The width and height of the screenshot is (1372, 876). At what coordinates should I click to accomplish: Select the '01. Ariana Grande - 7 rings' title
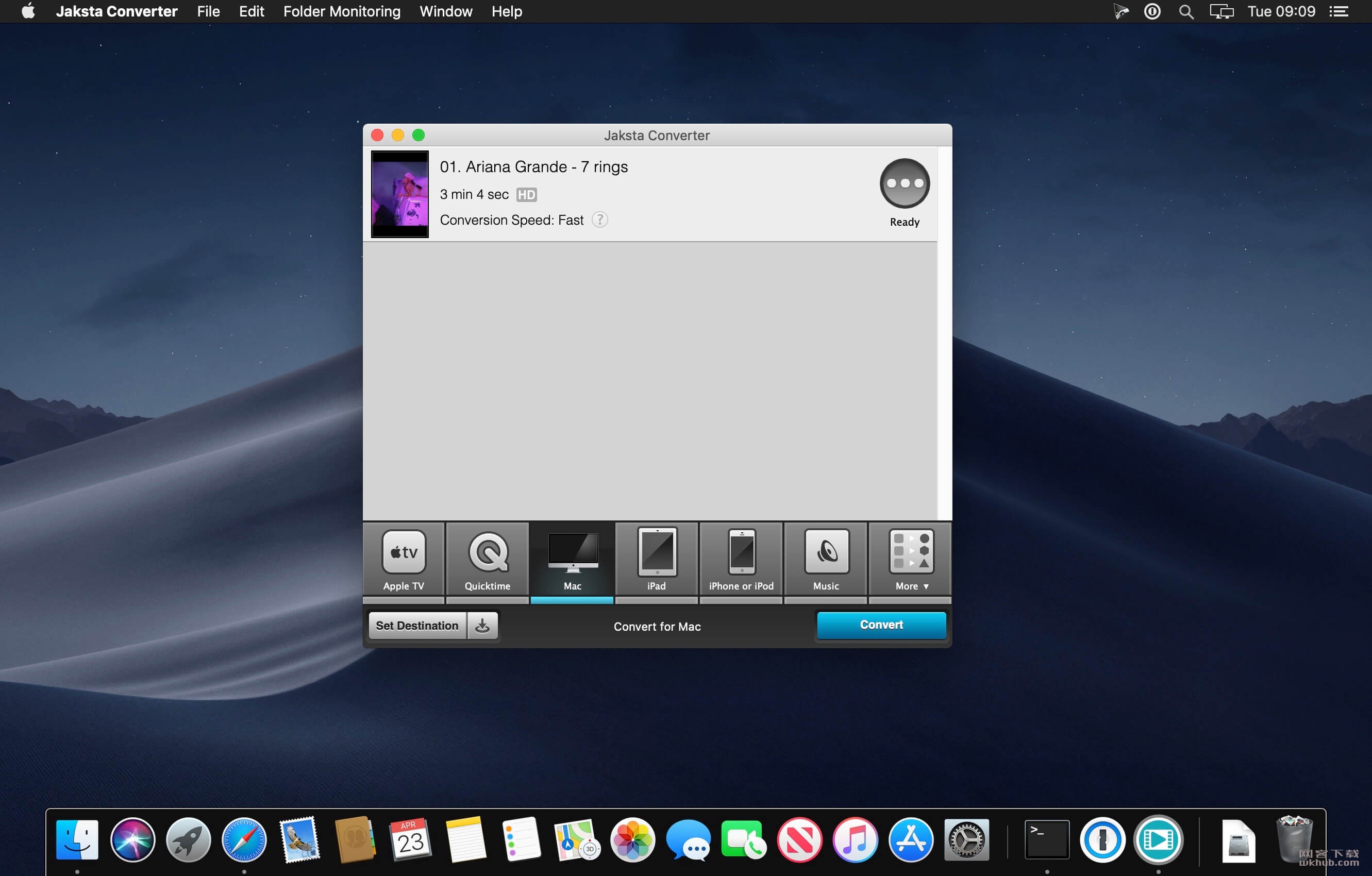tap(534, 167)
